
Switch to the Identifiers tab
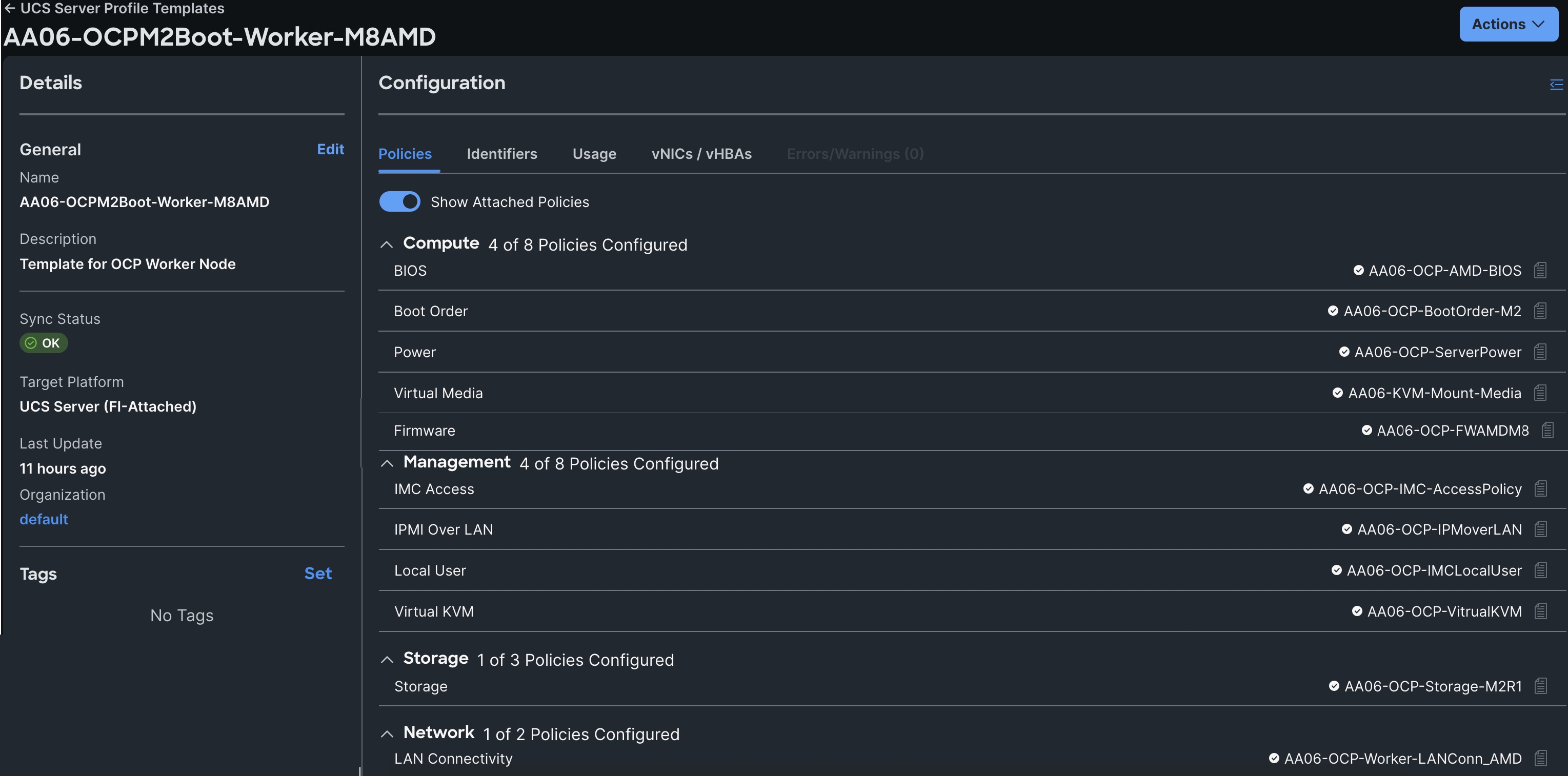point(501,154)
